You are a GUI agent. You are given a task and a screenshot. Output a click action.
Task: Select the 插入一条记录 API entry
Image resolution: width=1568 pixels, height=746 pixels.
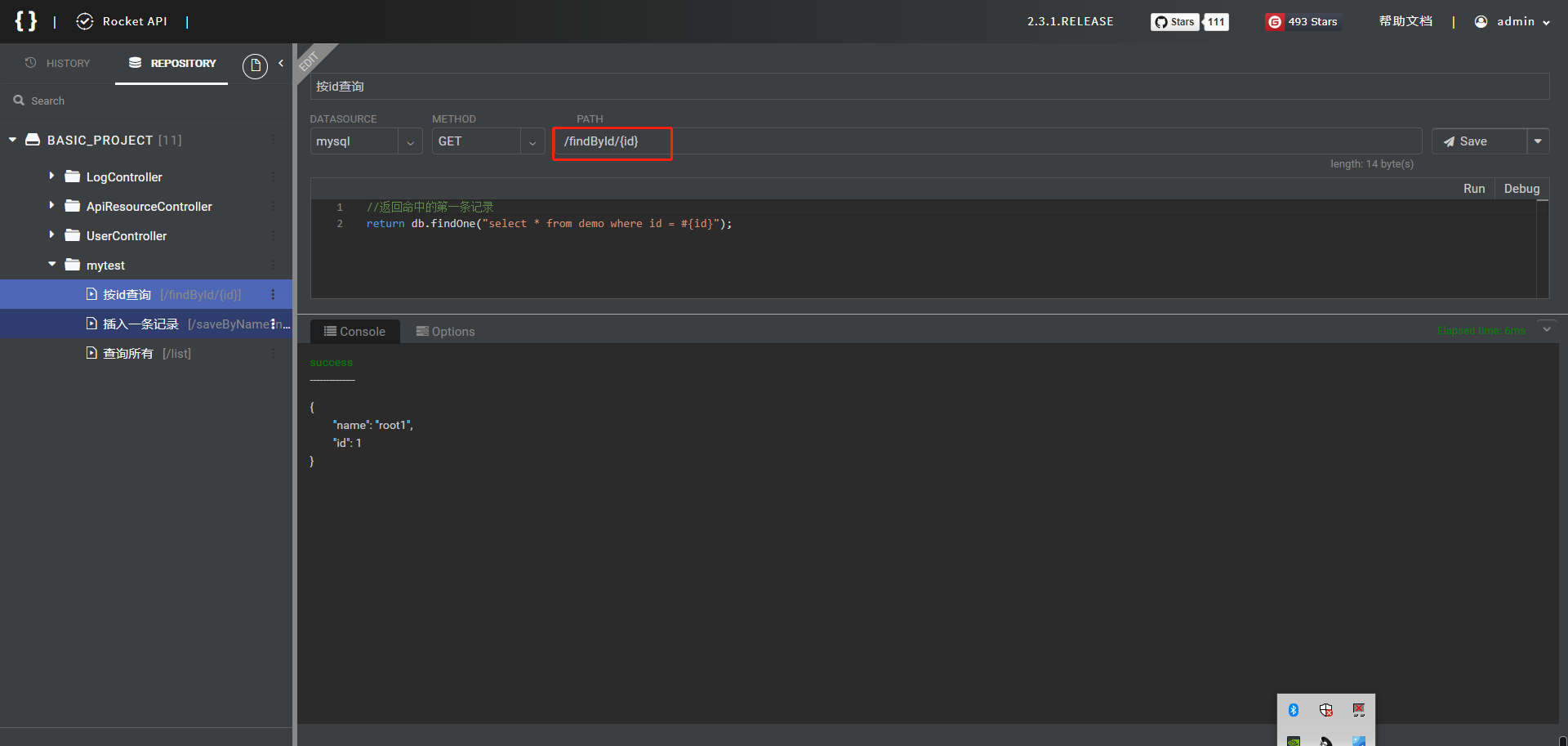[146, 324]
